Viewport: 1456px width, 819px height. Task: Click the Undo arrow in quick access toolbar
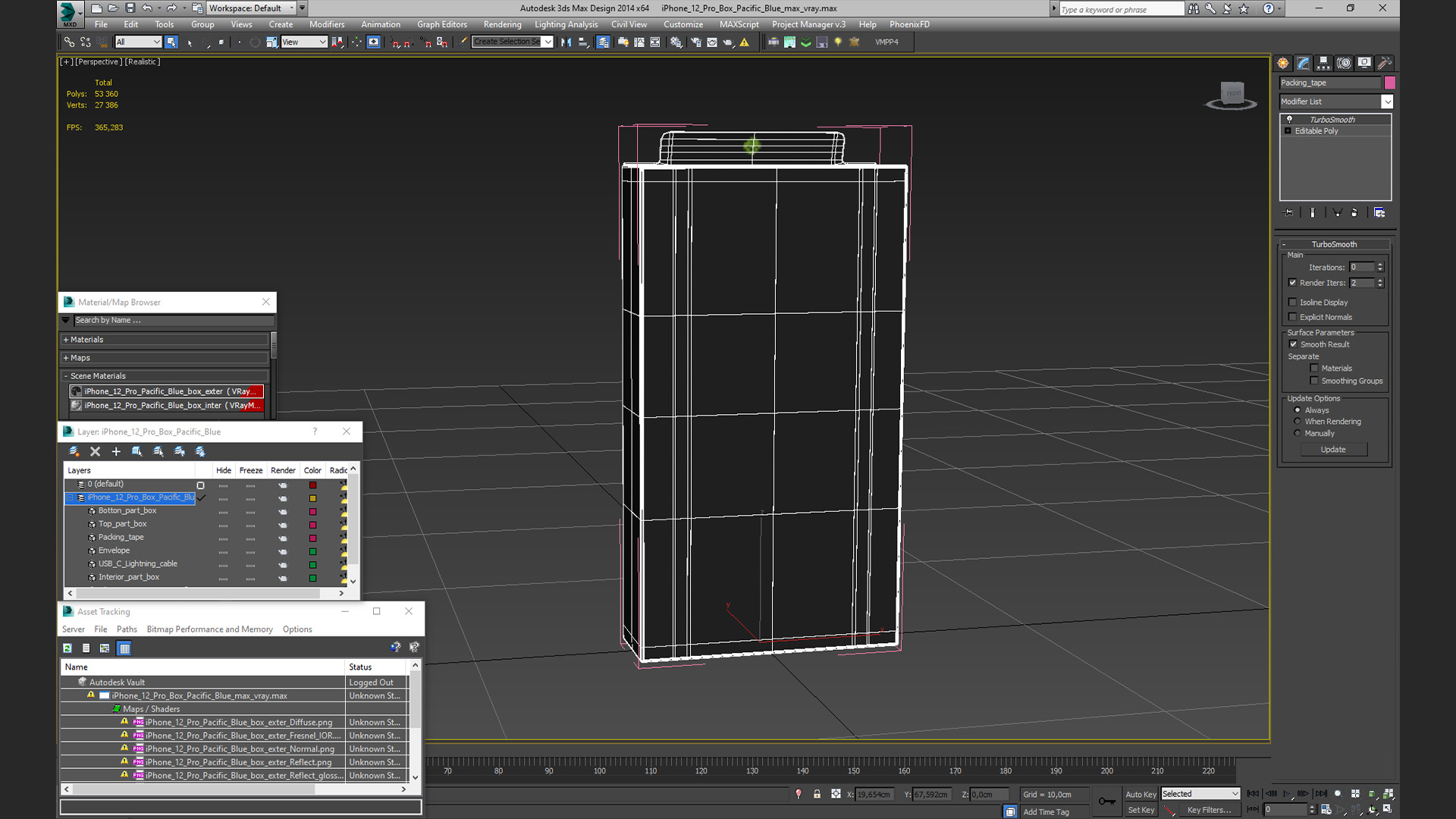147,8
